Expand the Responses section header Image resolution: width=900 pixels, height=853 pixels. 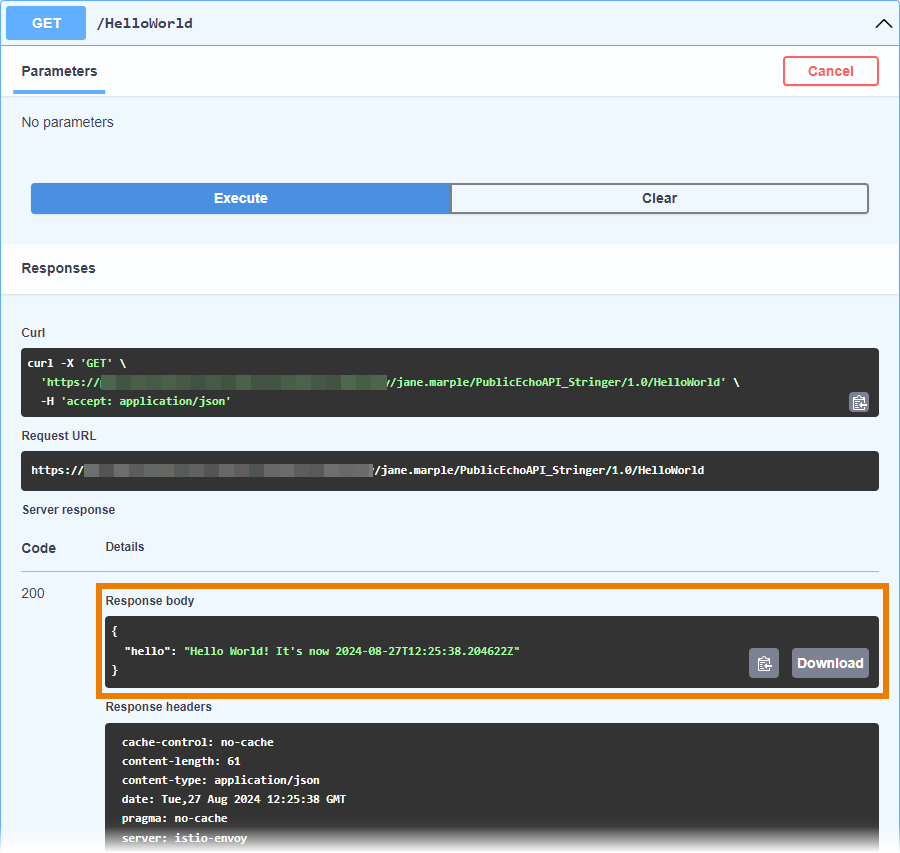click(x=58, y=268)
